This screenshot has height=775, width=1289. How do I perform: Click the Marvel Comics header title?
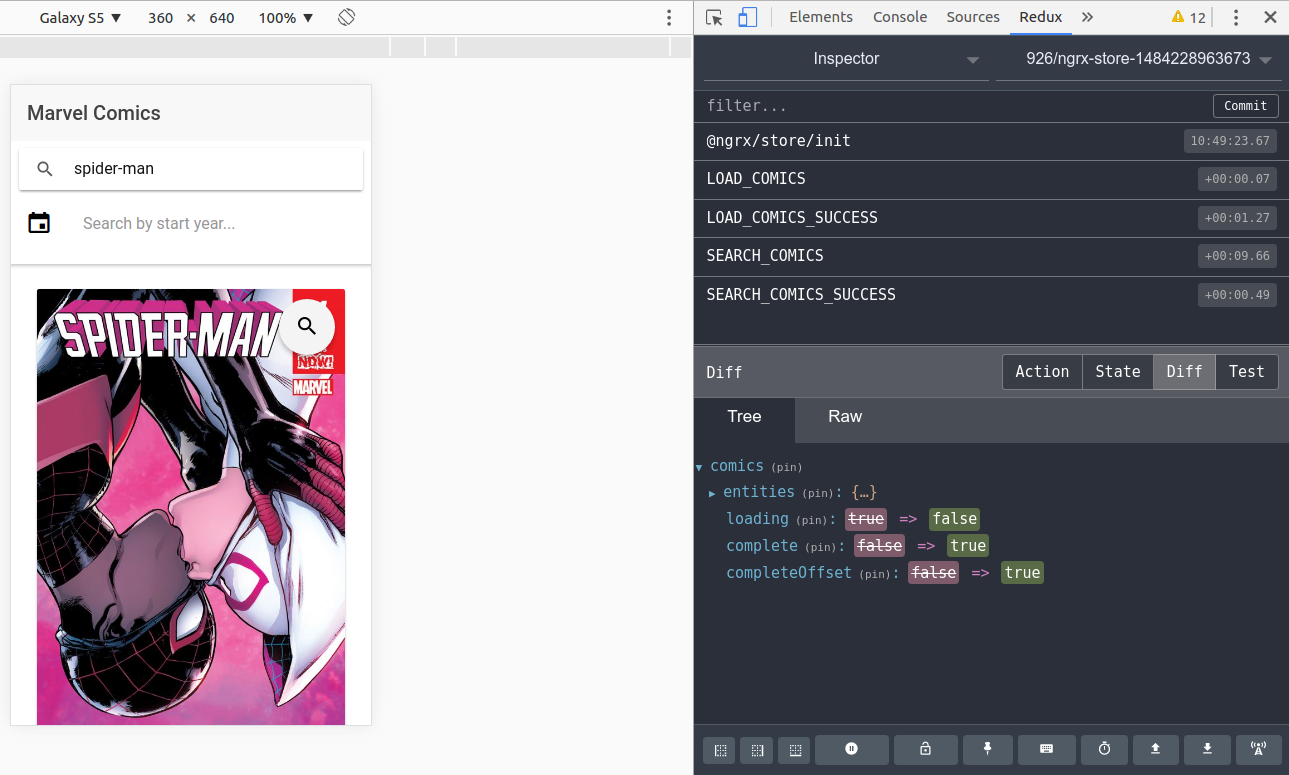tap(94, 113)
